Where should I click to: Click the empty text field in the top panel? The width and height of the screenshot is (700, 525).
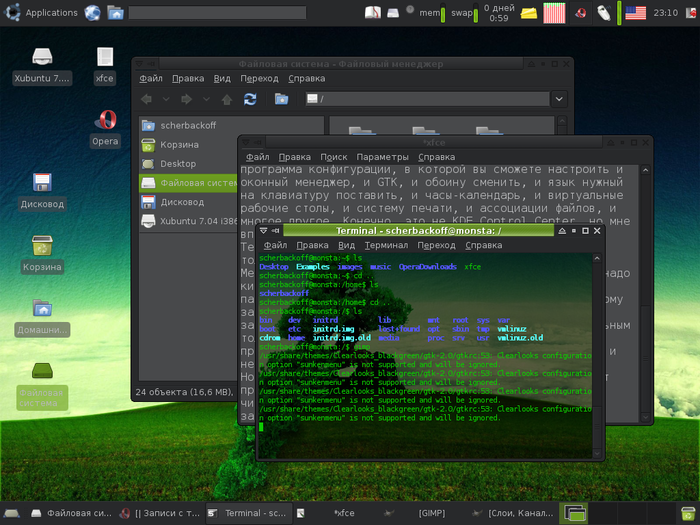217,12
